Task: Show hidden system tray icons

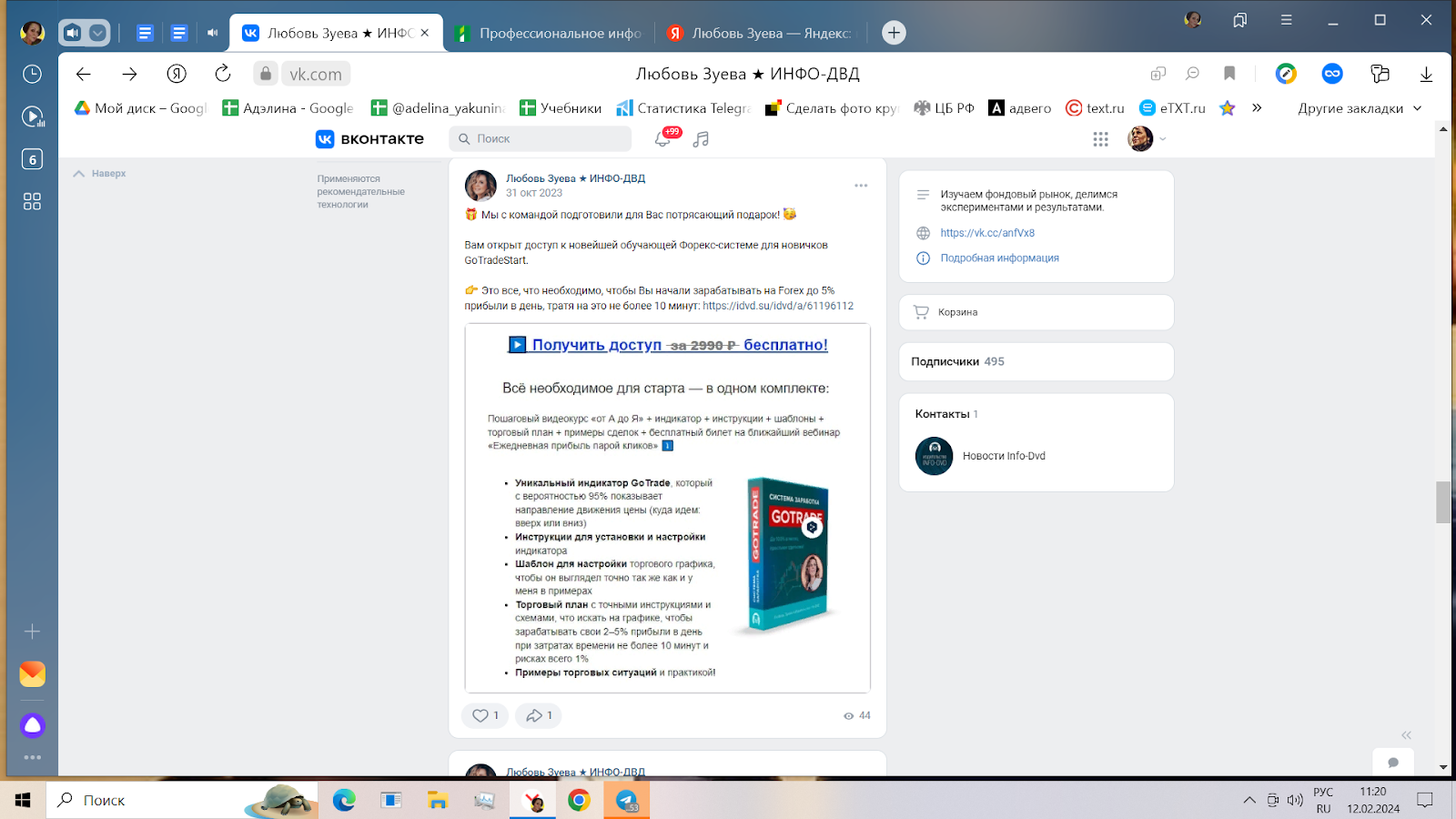Action: click(x=1249, y=800)
